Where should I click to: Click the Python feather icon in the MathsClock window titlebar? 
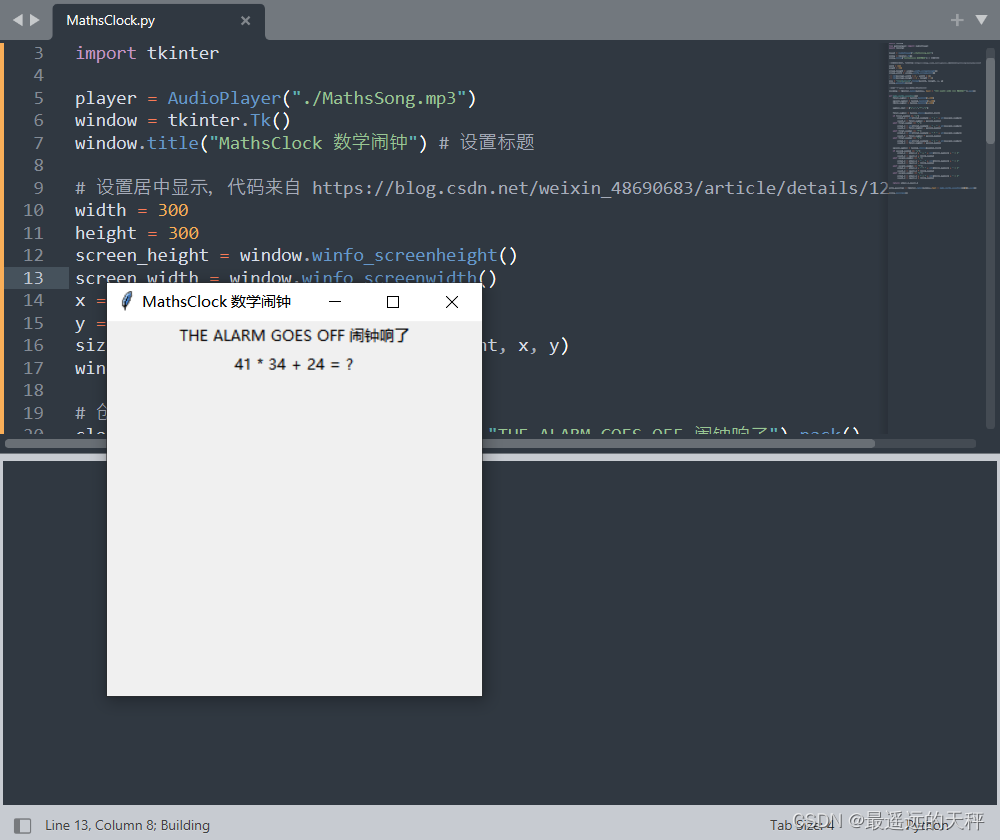coord(125,301)
